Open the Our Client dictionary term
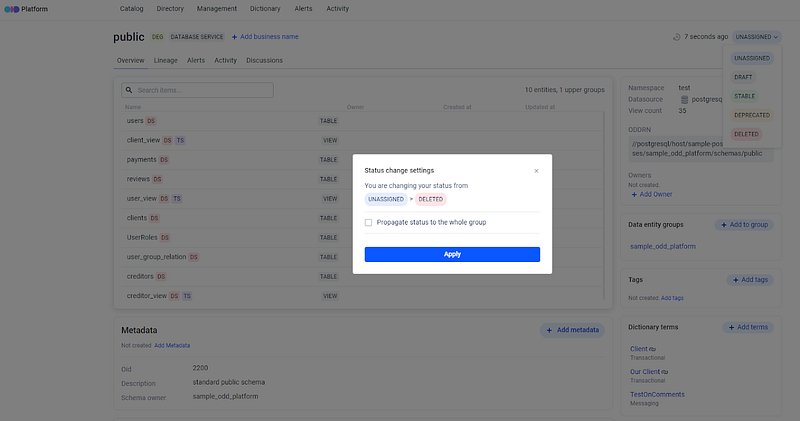The image size is (800, 421). (x=645, y=372)
